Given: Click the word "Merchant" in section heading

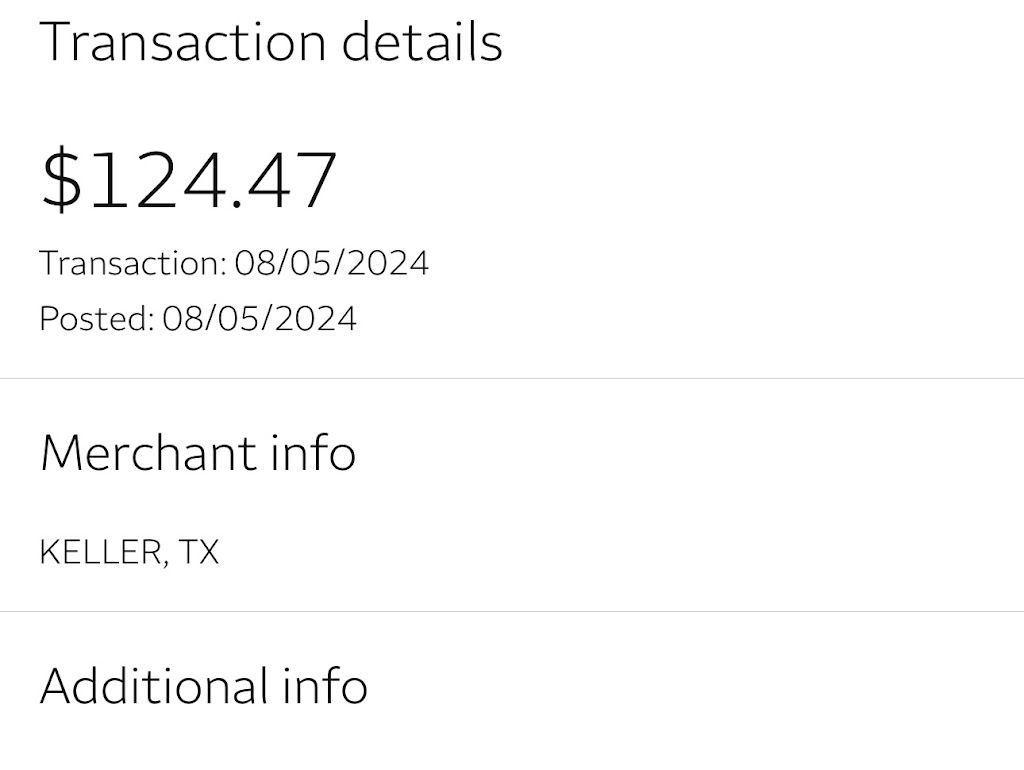Looking at the screenshot, I should [147, 452].
